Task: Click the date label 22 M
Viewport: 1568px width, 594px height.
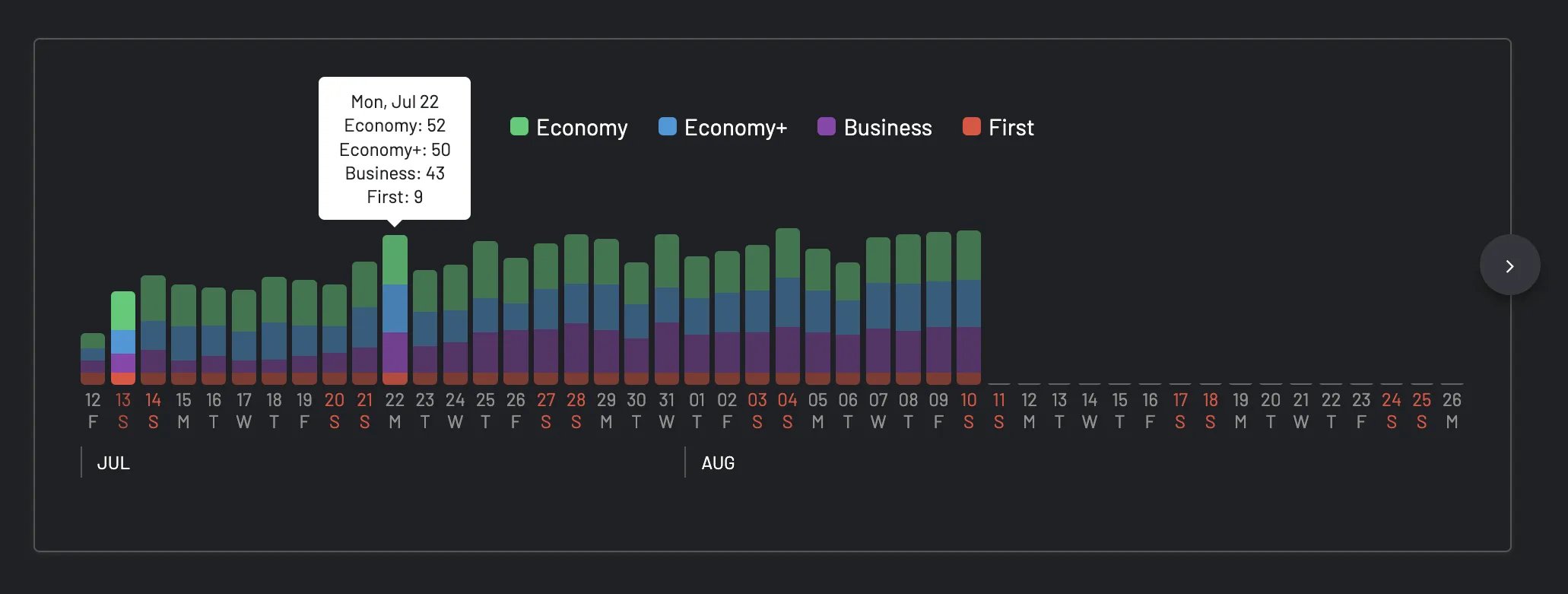Action: point(395,411)
